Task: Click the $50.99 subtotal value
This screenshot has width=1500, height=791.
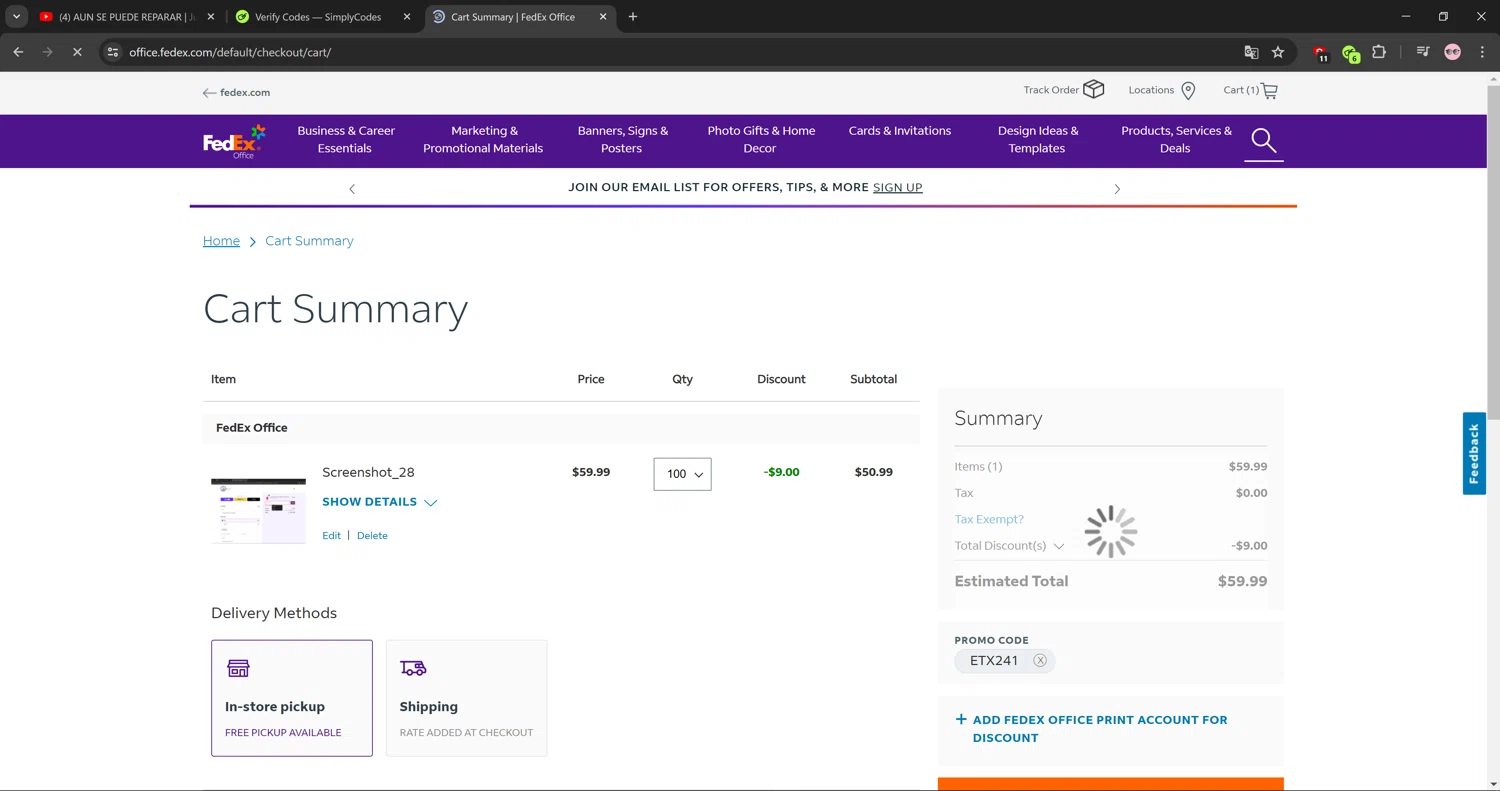Action: pos(873,472)
